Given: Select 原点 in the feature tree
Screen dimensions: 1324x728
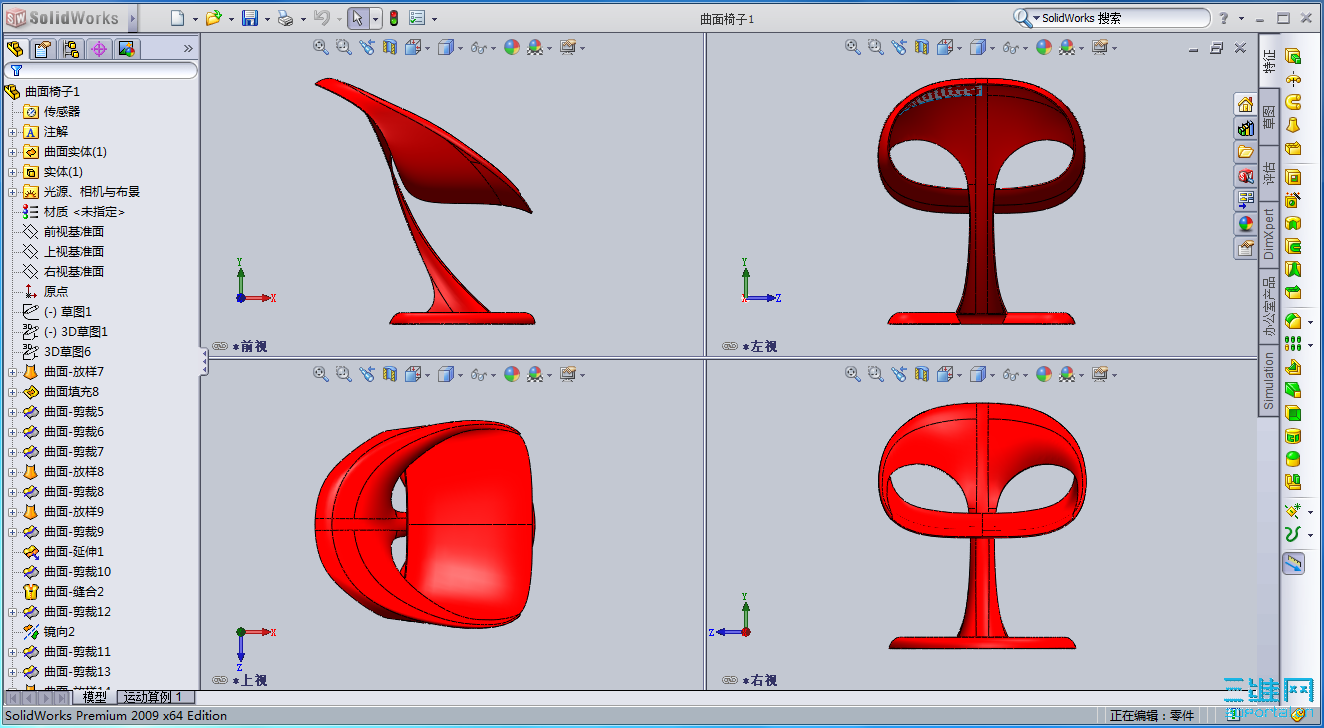Looking at the screenshot, I should pos(56,292).
